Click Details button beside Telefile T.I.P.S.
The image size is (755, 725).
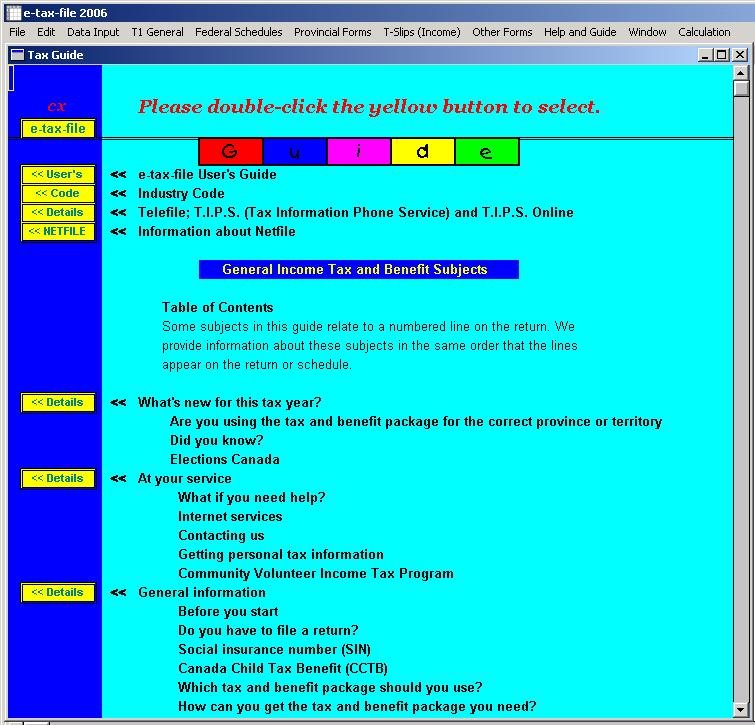pyautogui.click(x=58, y=213)
